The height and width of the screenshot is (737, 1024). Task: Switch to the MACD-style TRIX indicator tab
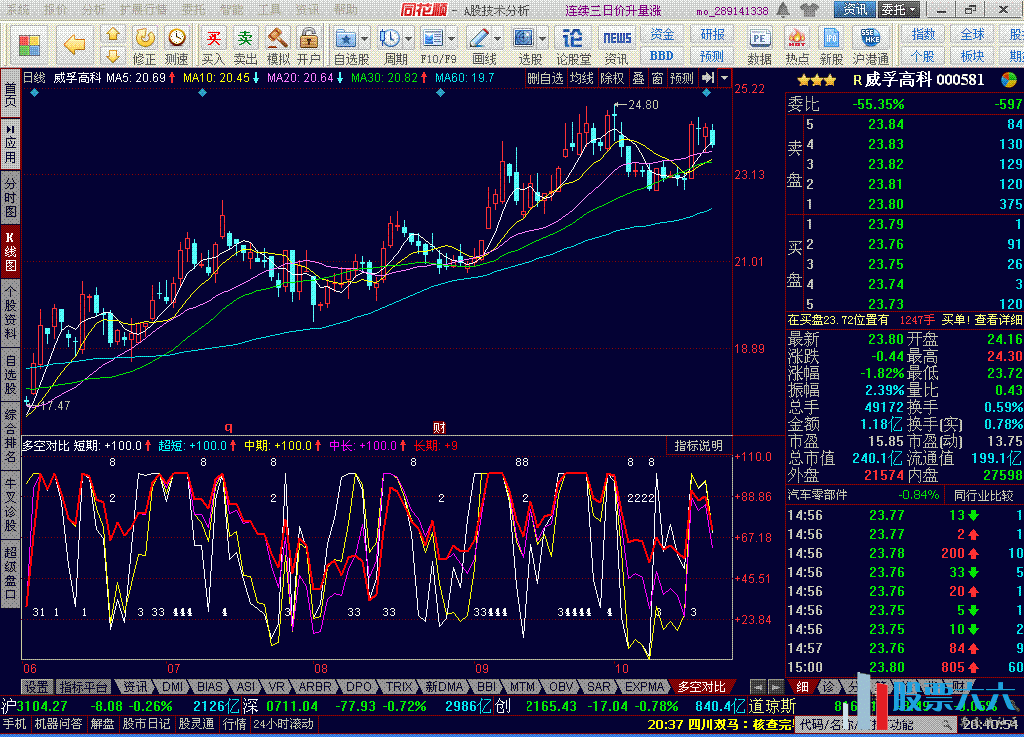399,687
